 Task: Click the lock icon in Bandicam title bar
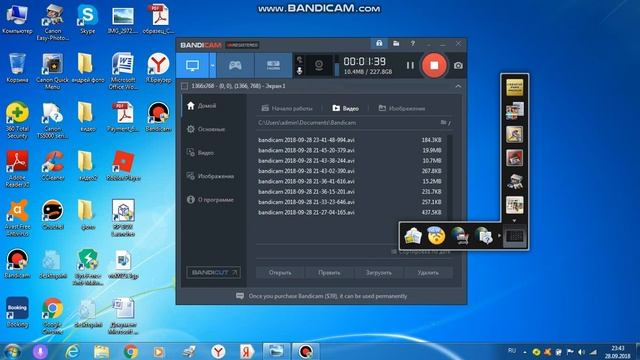pyautogui.click(x=379, y=43)
